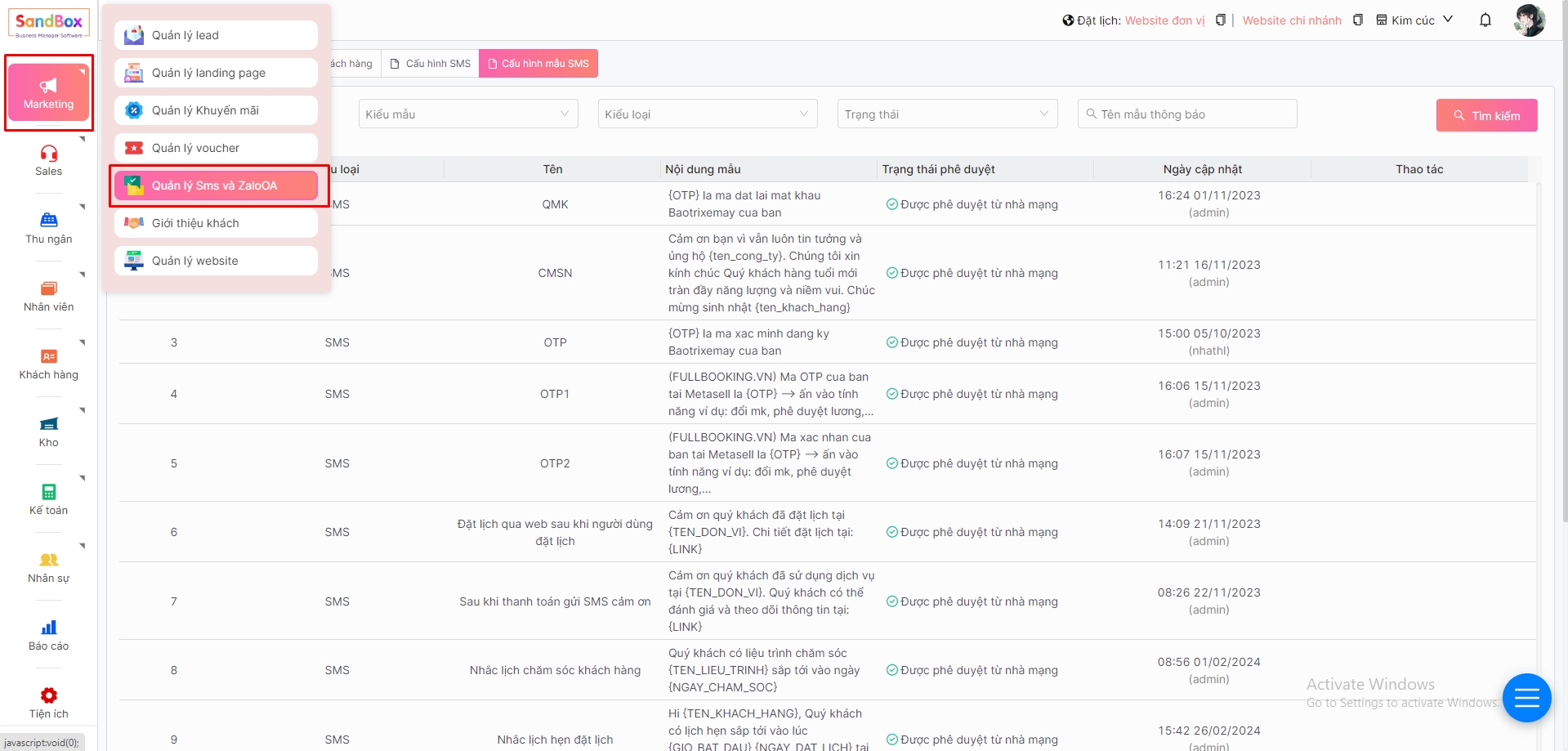Copy the Website đơn vị link icon
This screenshot has width=1568, height=751.
pyautogui.click(x=1220, y=20)
